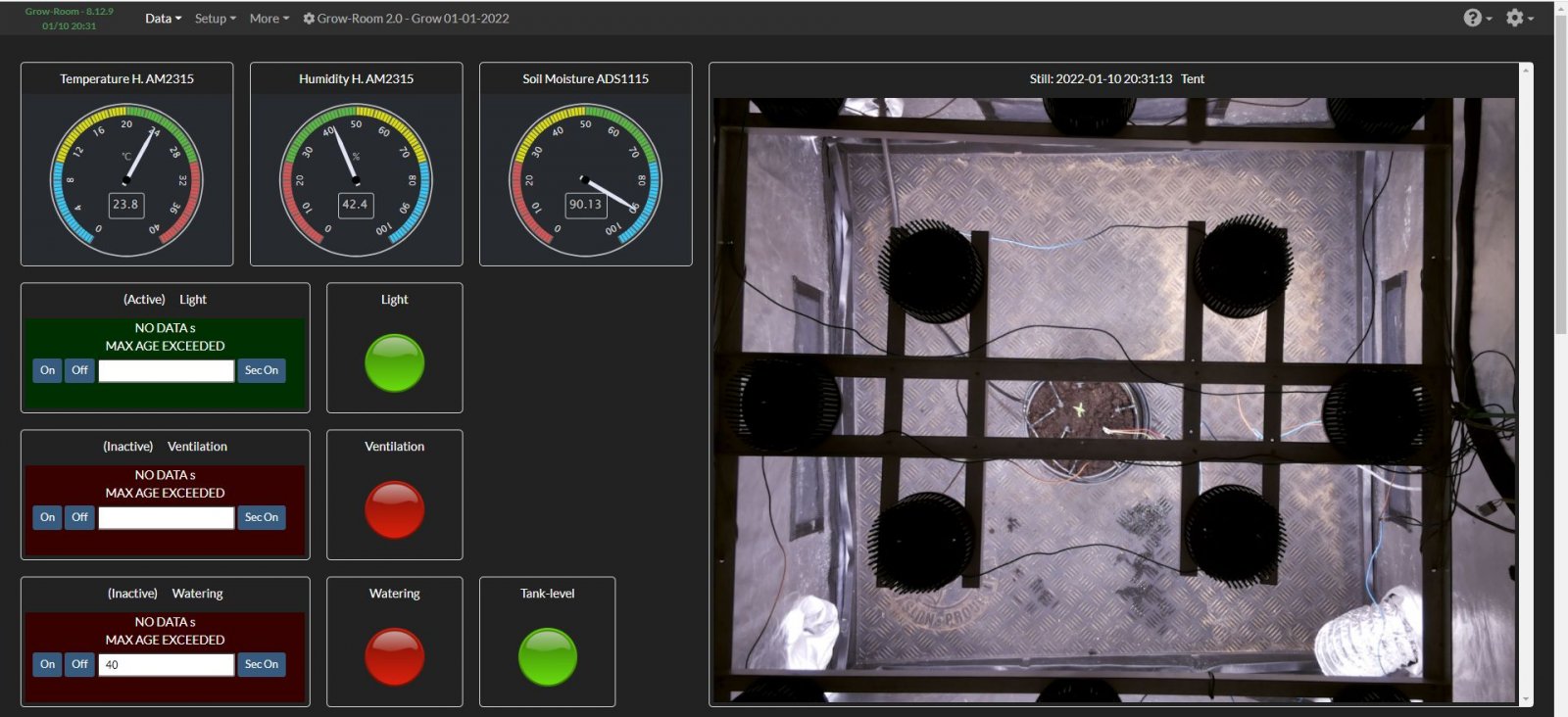
Task: Click the (Active) Light heading
Action: coord(165,300)
